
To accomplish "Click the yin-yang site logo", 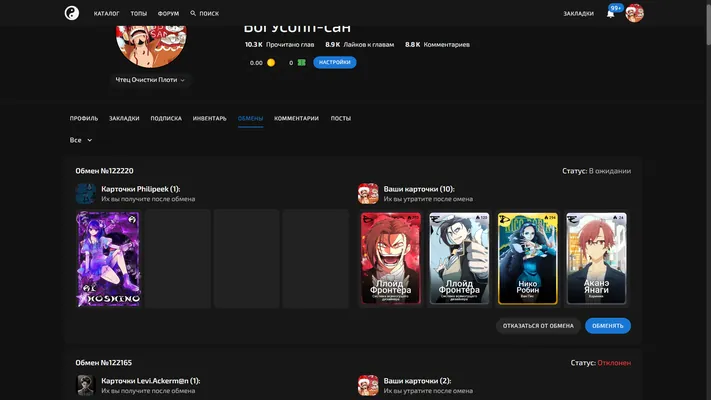I will click(72, 13).
